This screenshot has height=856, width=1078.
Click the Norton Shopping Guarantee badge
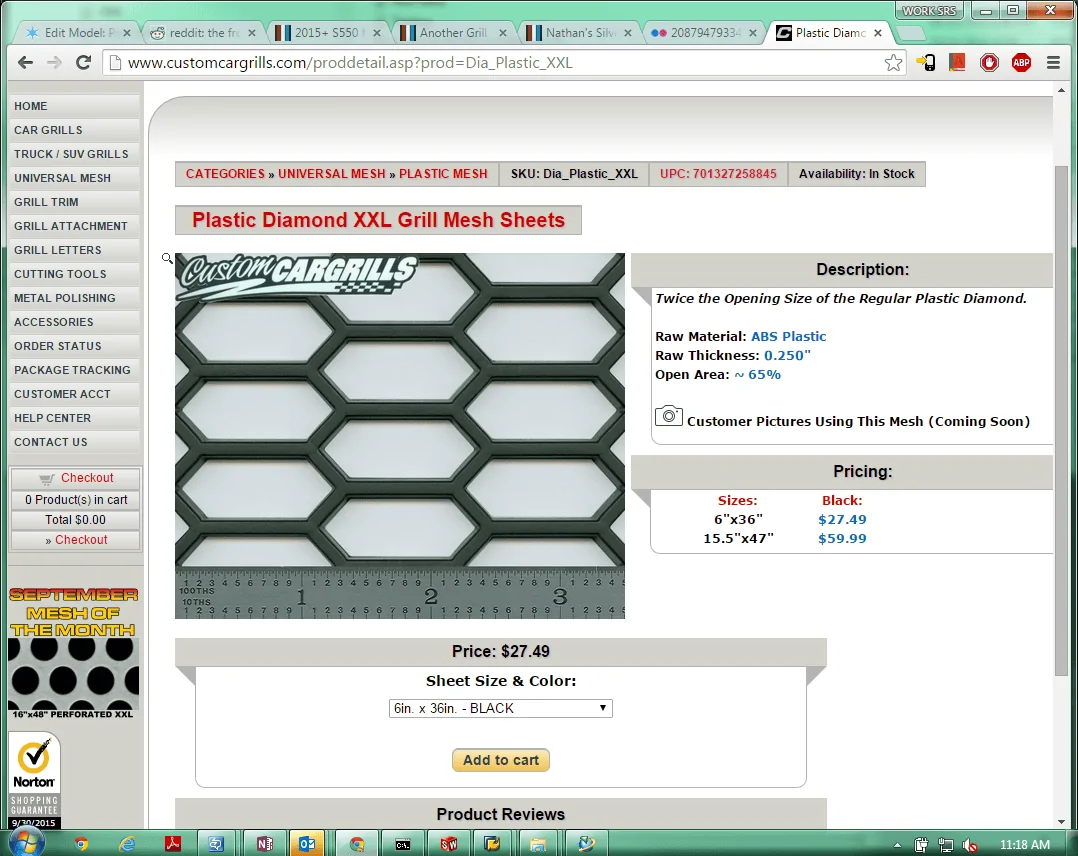click(x=34, y=780)
